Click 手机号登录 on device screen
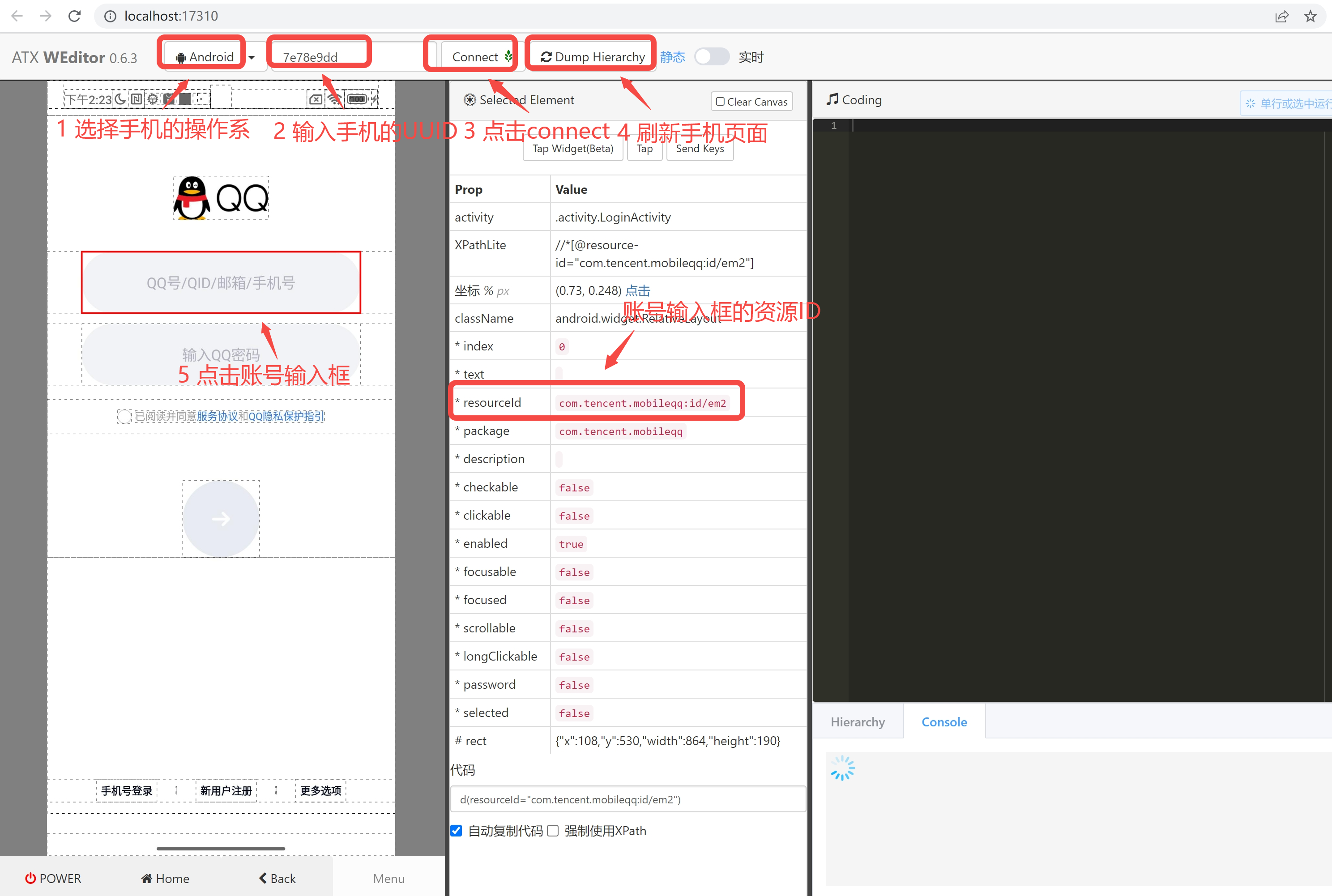This screenshot has height=896, width=1332. tap(127, 790)
